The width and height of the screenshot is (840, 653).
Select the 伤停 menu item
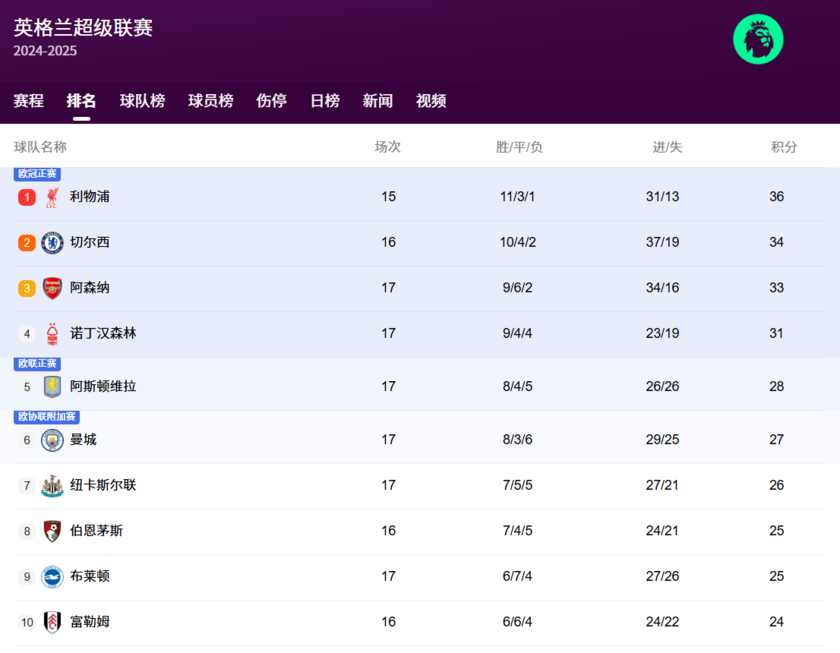270,100
